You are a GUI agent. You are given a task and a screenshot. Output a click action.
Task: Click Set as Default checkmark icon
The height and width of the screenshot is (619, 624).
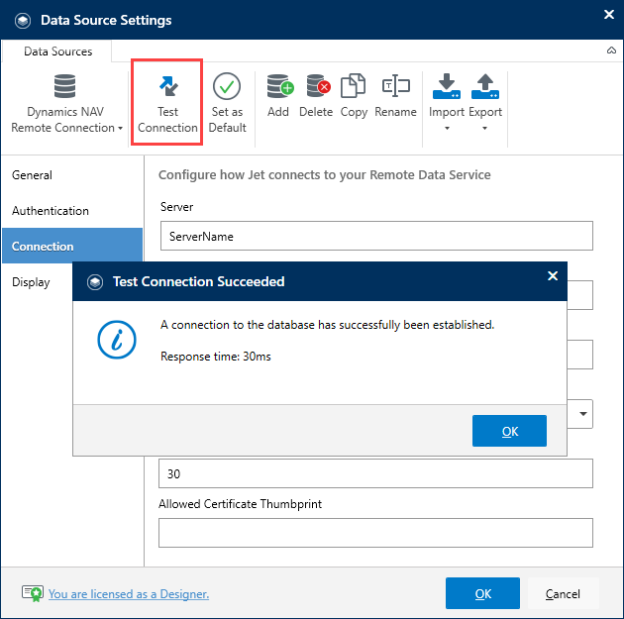coord(226,86)
